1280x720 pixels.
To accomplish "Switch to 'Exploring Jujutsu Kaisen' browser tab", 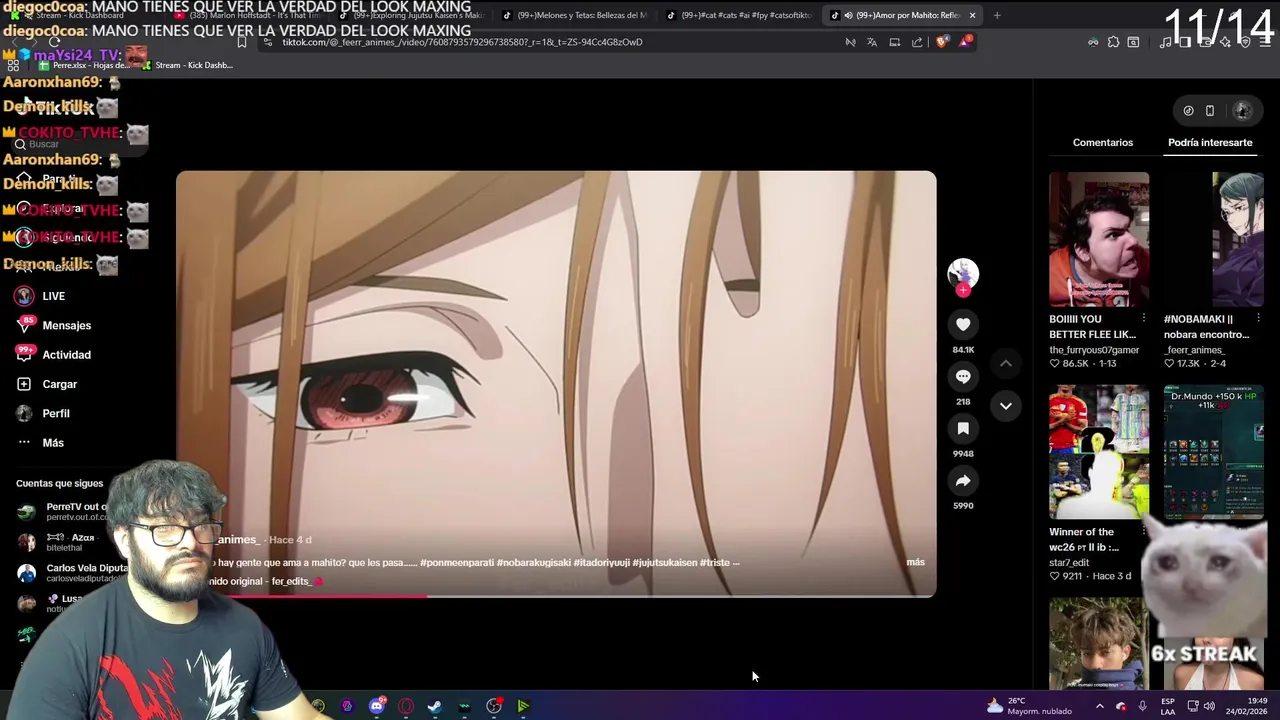I will 411,15.
